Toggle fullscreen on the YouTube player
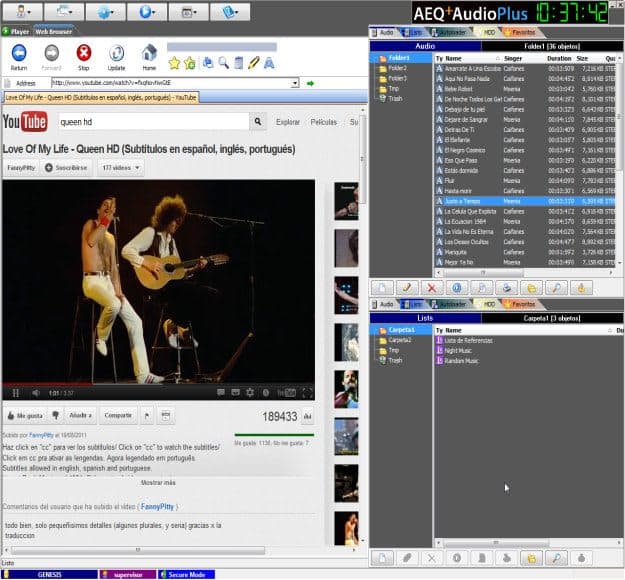The image size is (625, 580). click(307, 393)
